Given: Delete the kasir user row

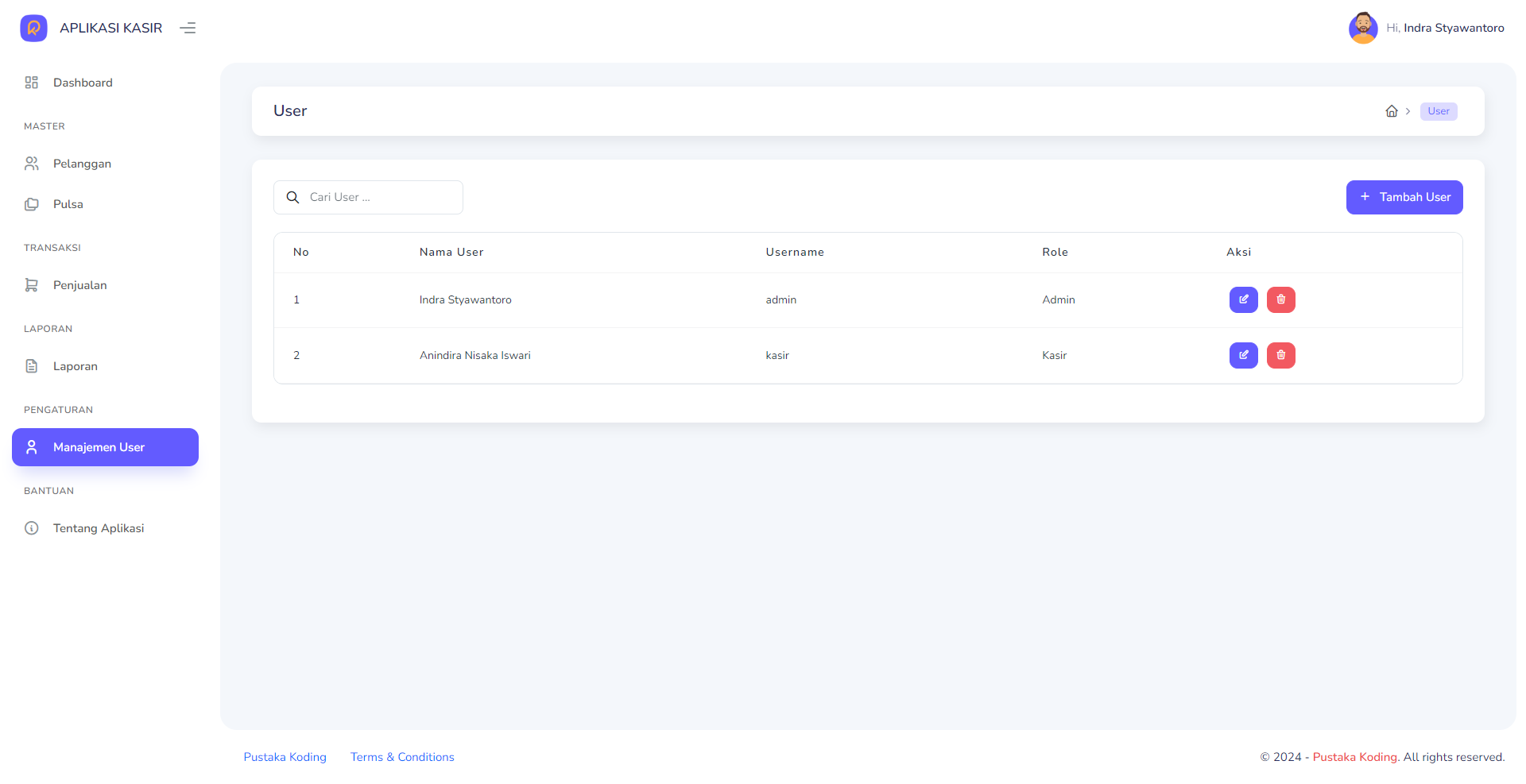Looking at the screenshot, I should click(x=1280, y=355).
